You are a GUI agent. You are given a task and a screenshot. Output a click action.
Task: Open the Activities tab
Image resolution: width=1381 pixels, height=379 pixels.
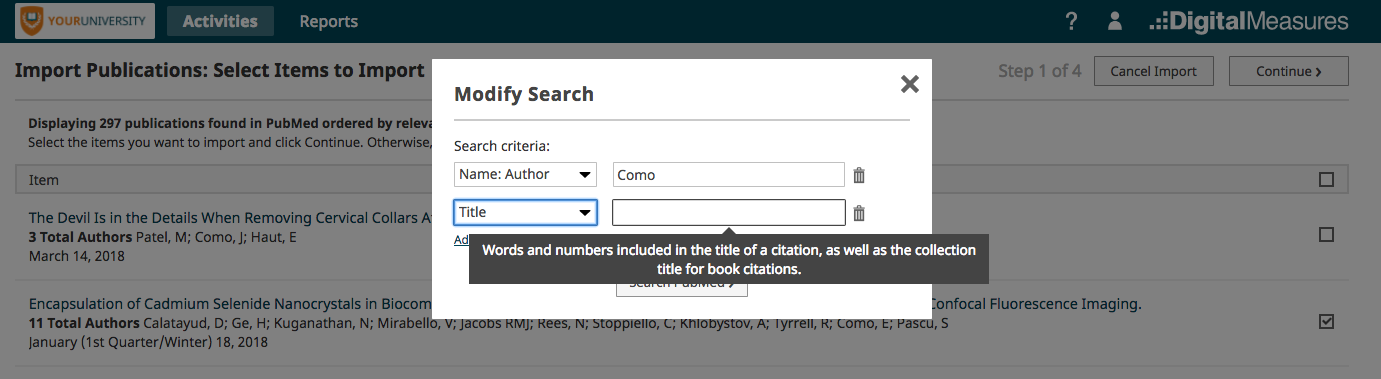(x=220, y=21)
